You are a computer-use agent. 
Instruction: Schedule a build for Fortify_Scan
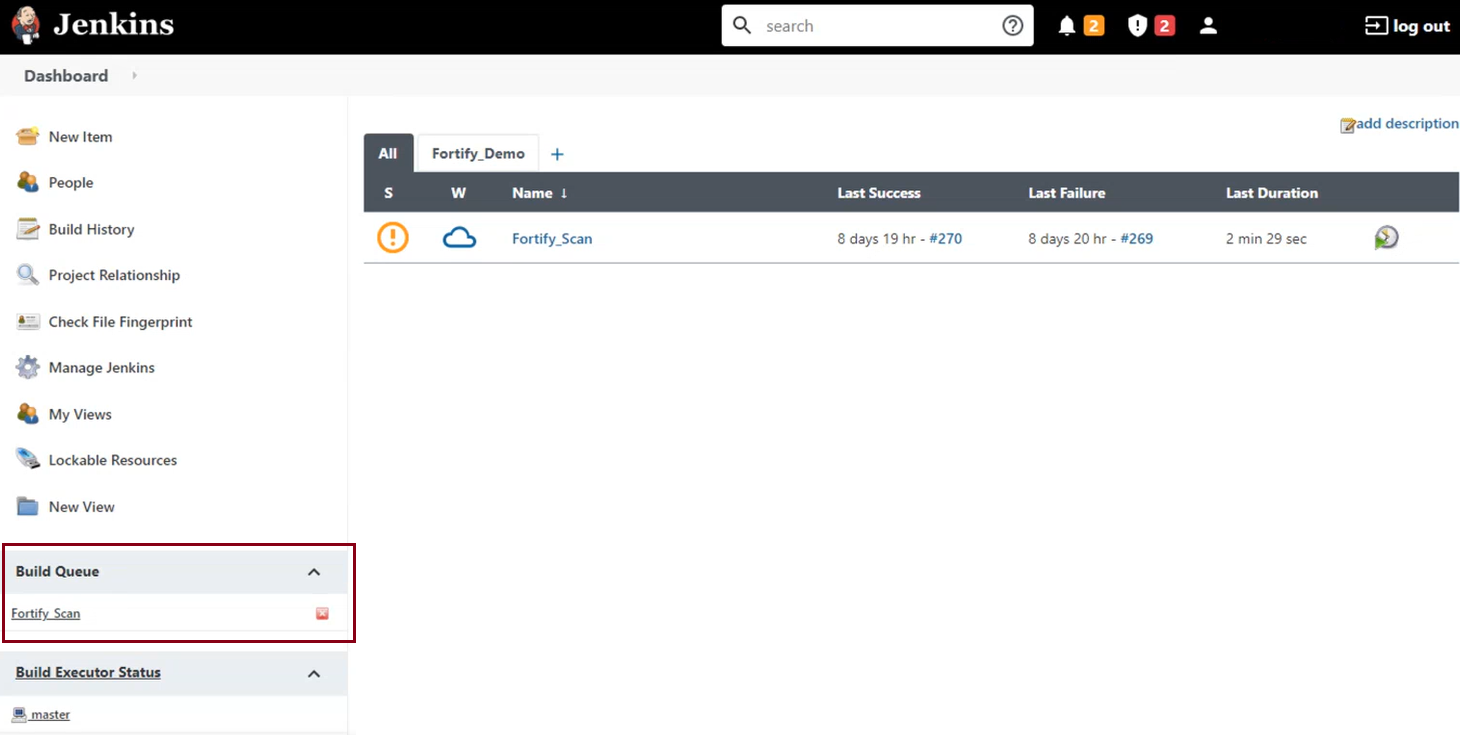(x=1386, y=238)
